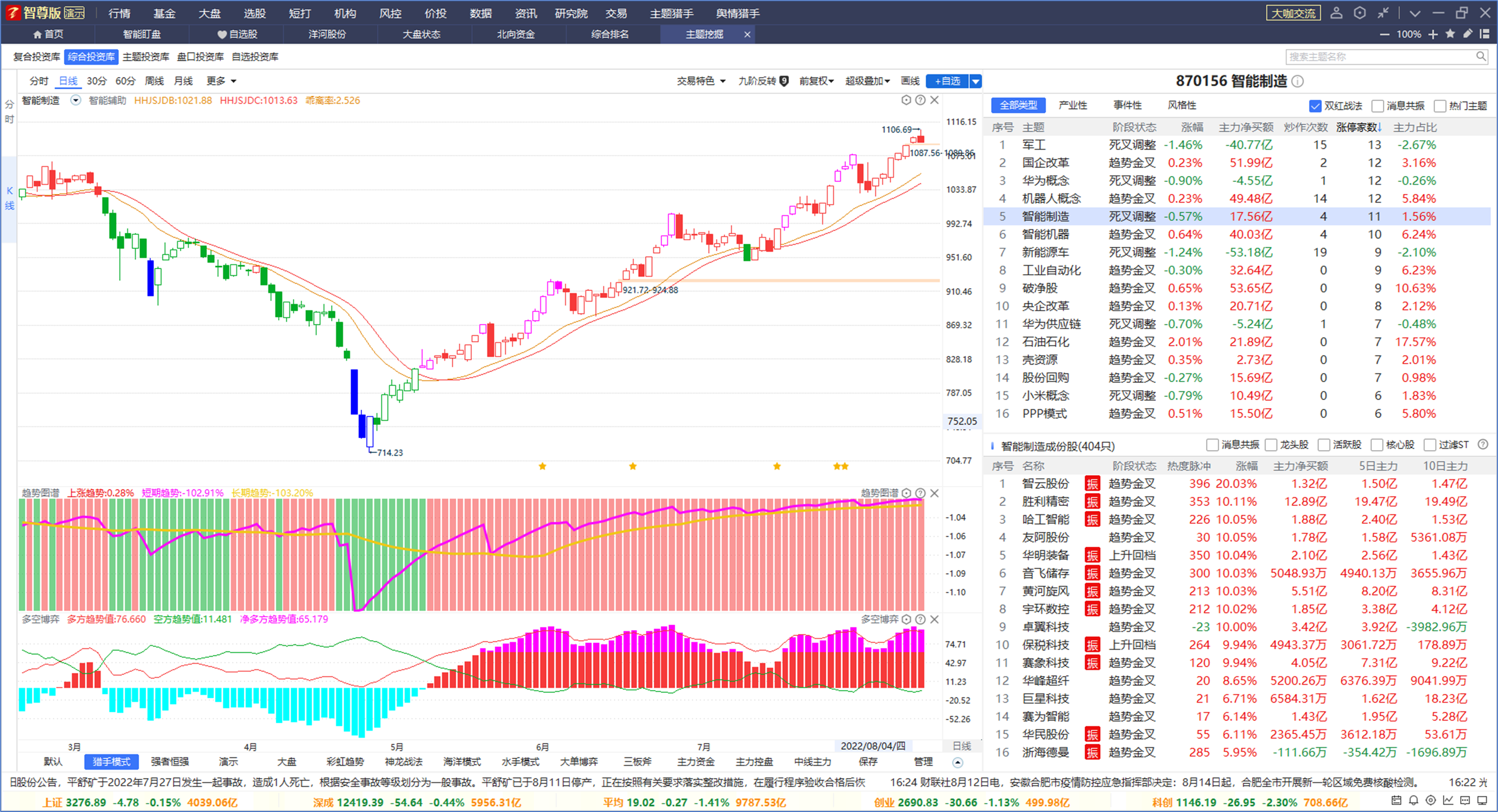
Task: Zoom in with the plus icon beside 100%
Action: pyautogui.click(x=1433, y=34)
